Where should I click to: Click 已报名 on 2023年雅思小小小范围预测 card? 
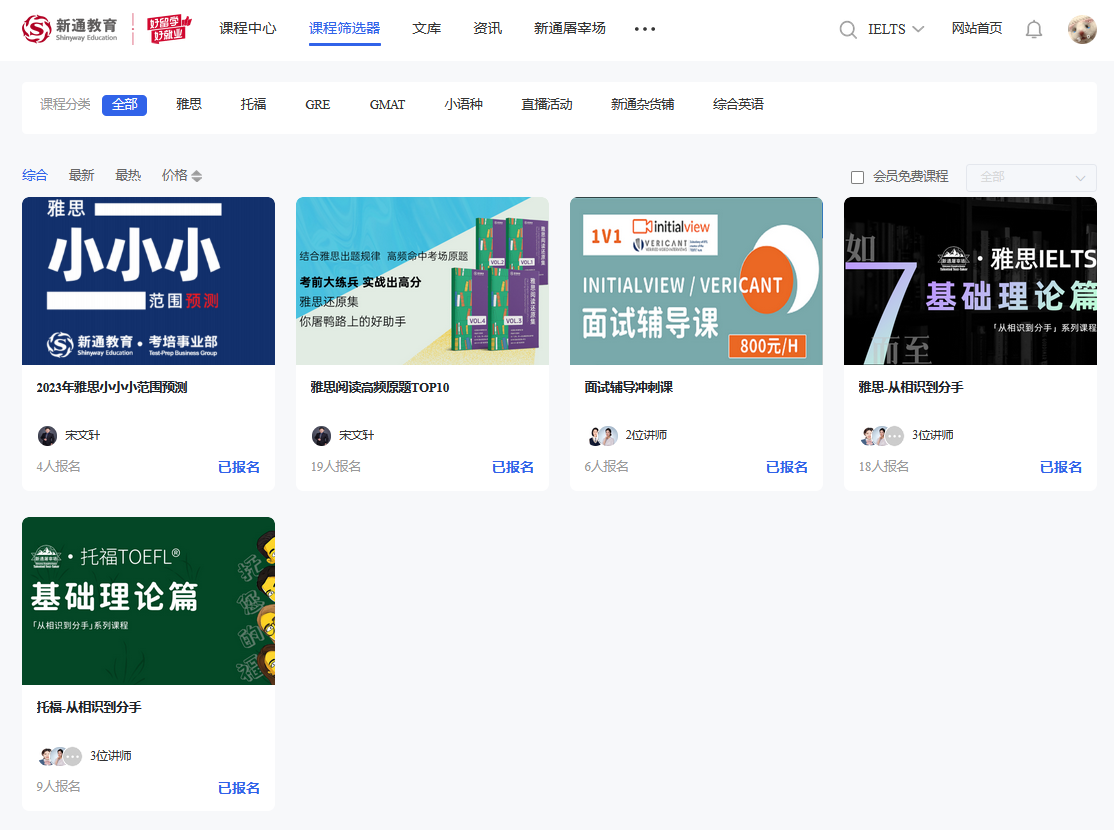tap(239, 467)
